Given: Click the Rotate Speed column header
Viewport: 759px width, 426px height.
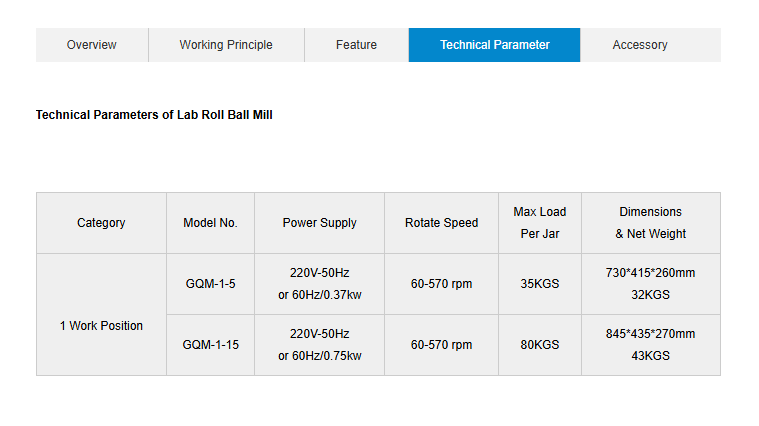Looking at the screenshot, I should pos(441,223).
